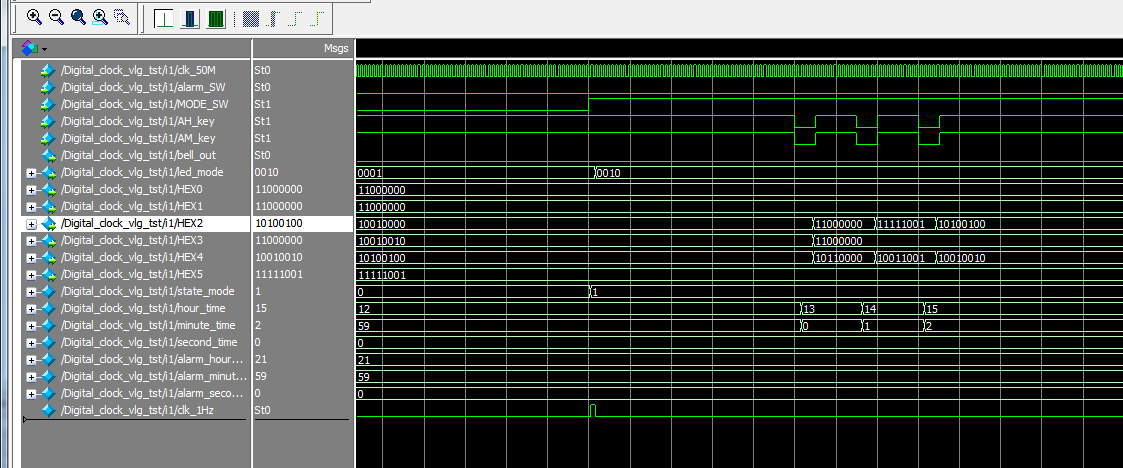
Task: Expand the HEX2 signal bus
Action: click(x=32, y=224)
